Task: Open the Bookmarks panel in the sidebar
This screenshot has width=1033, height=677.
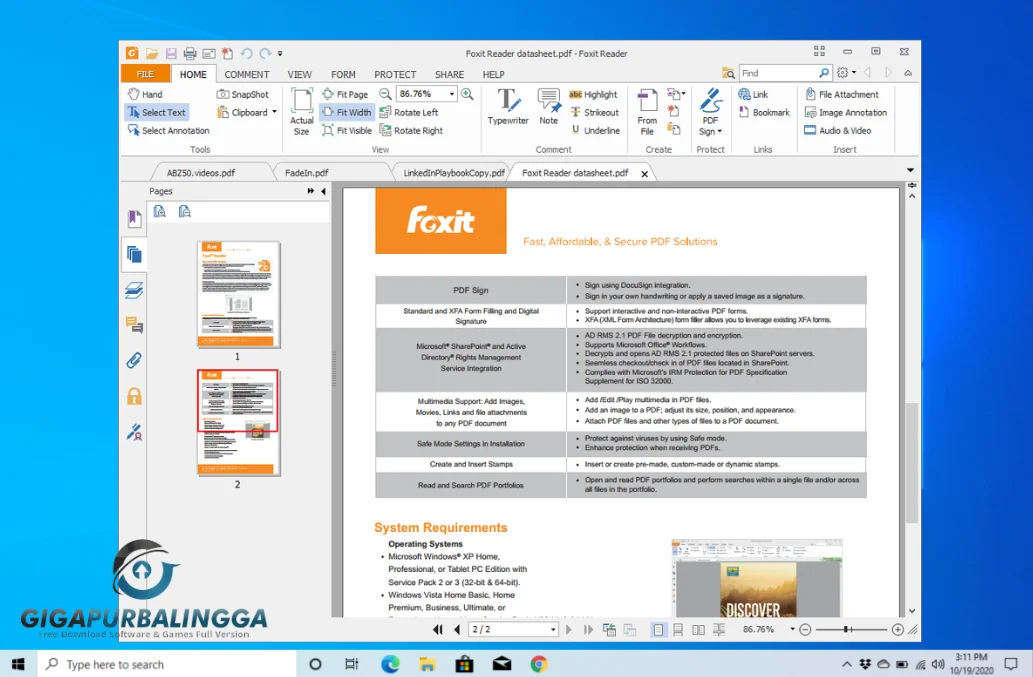Action: 133,218
